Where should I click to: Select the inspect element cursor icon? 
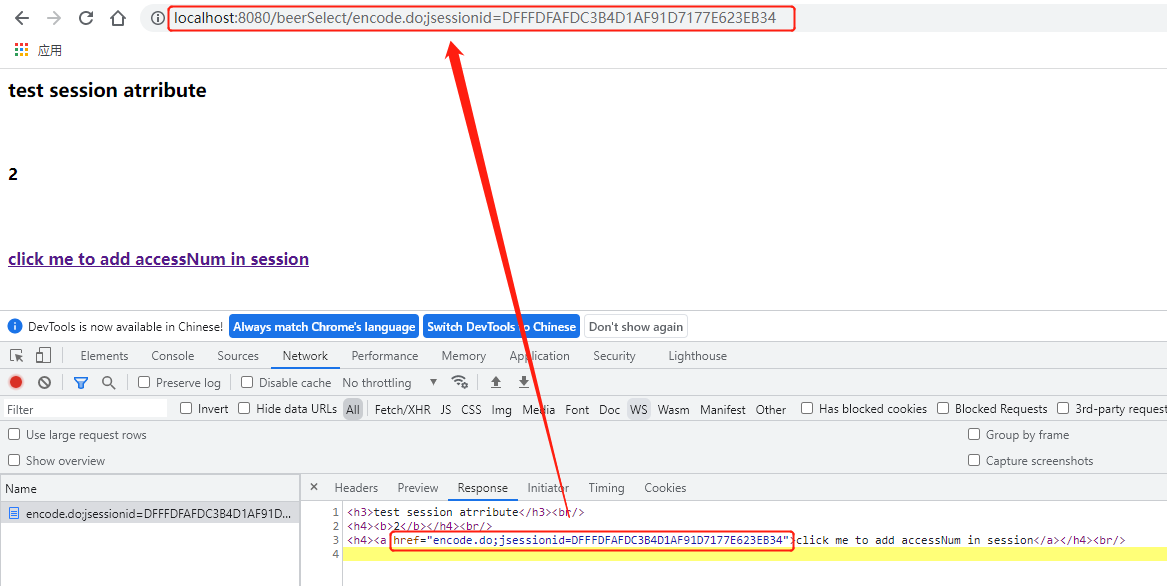17,355
